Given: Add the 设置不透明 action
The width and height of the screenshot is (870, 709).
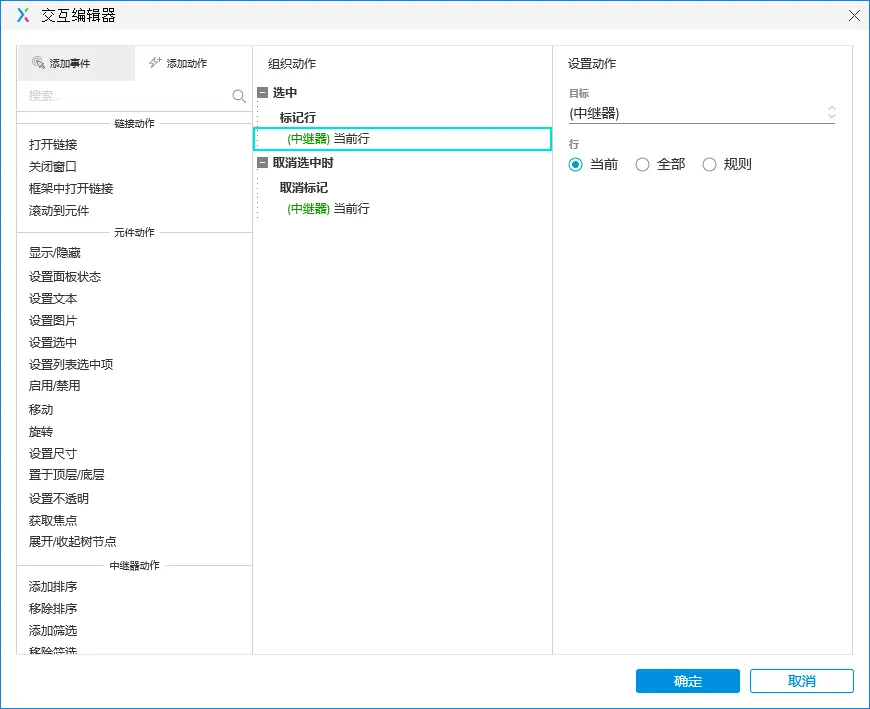Looking at the screenshot, I should click(x=59, y=499).
